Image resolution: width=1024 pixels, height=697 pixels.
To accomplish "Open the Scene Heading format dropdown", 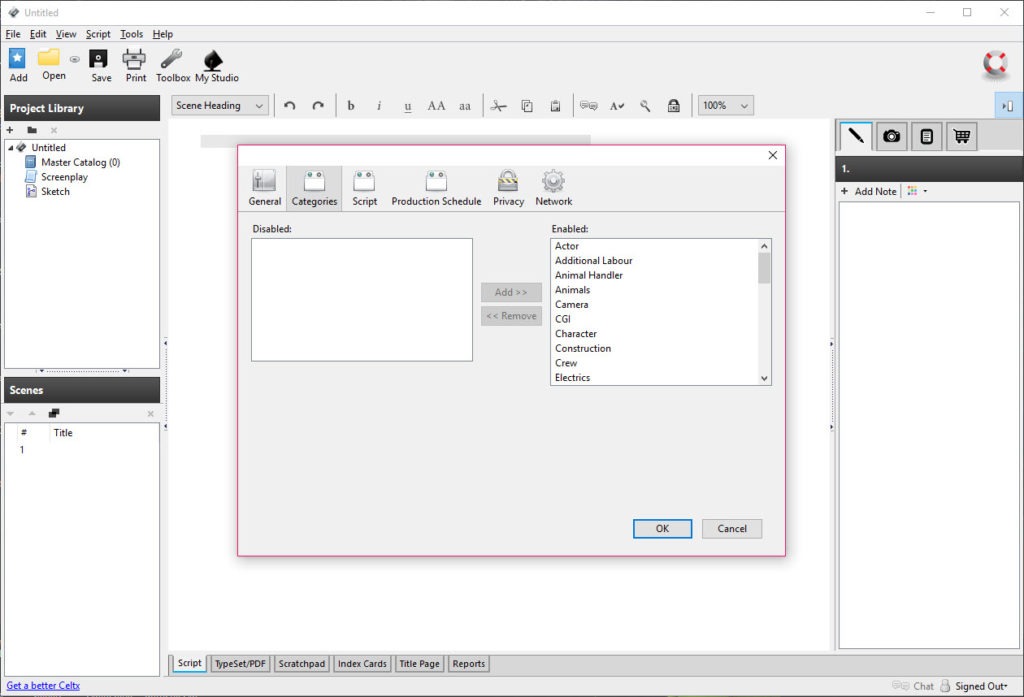I will pos(220,106).
